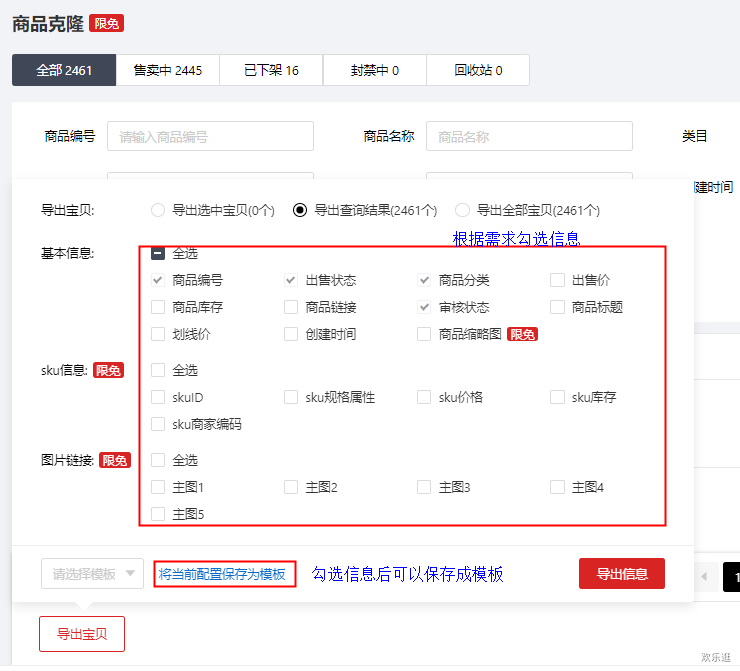The width and height of the screenshot is (740, 671).
Task: Open the 售卖中 2445 tab
Action: pos(168,70)
